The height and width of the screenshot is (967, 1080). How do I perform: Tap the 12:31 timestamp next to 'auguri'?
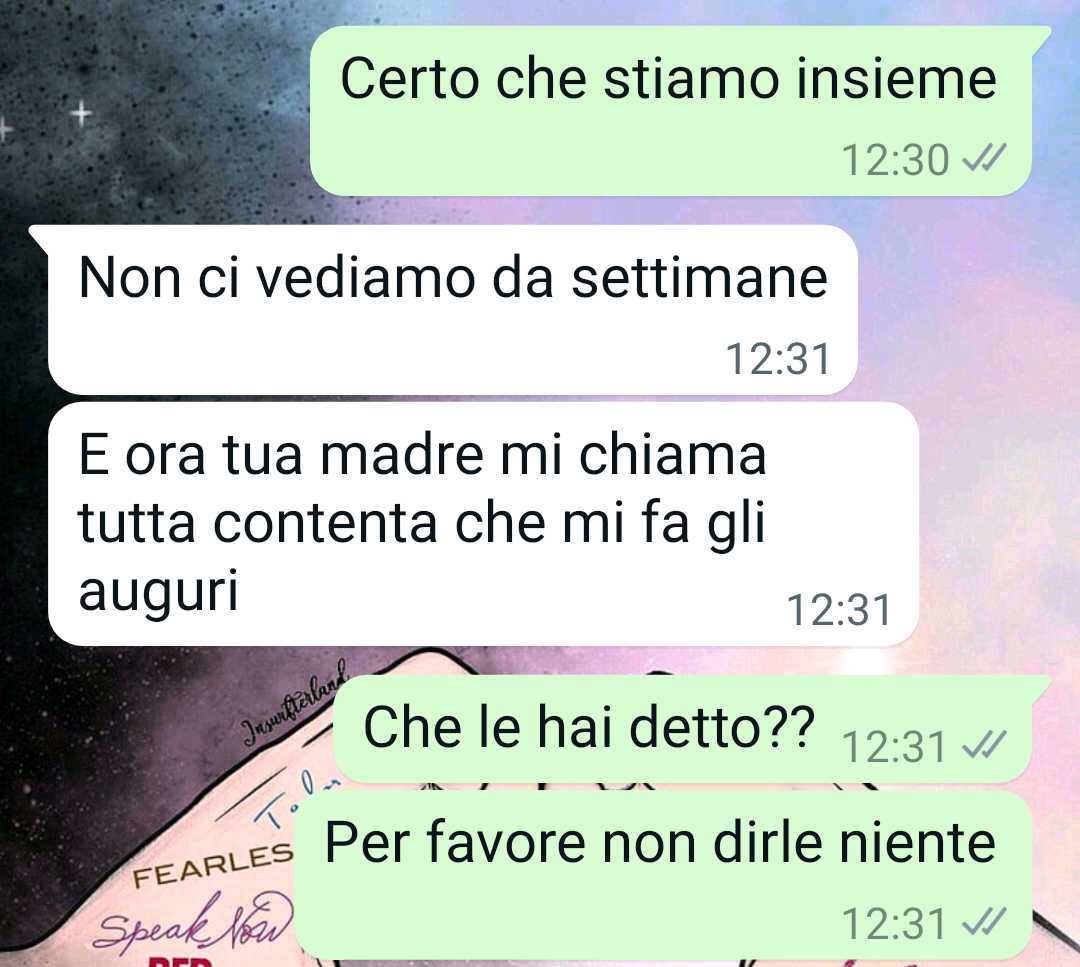(839, 610)
